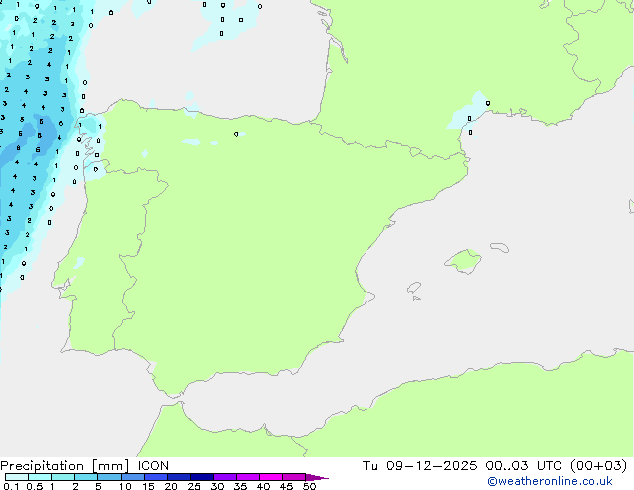The width and height of the screenshot is (634, 490).
Task: Select the 2–5 mm legend color swatch
Action: 86,477
